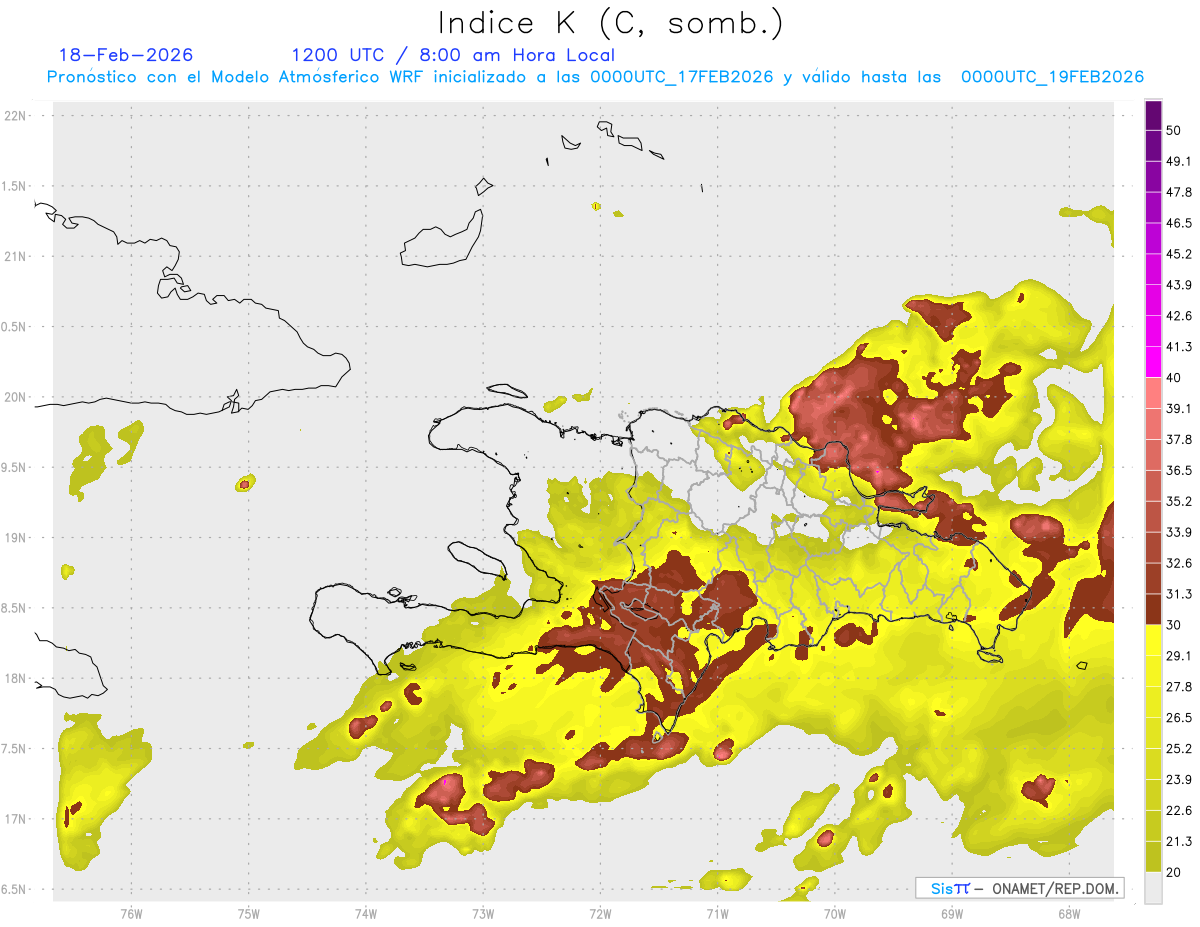This screenshot has height=927, width=1200.
Task: Click the dark purple swatch above 50
Action: [x=1153, y=115]
